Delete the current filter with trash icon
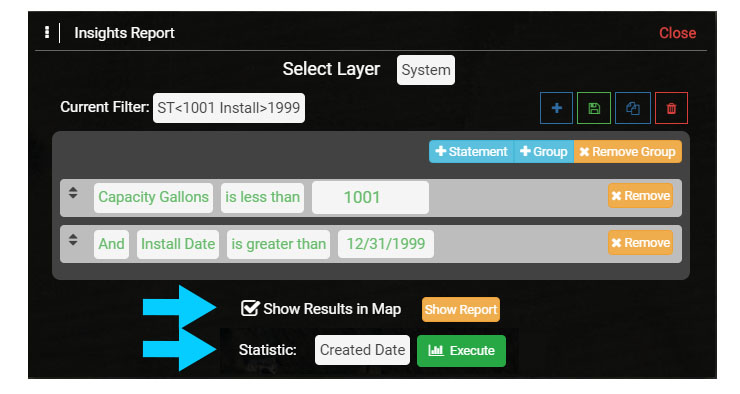Screen dimensions: 740x394 [671, 108]
